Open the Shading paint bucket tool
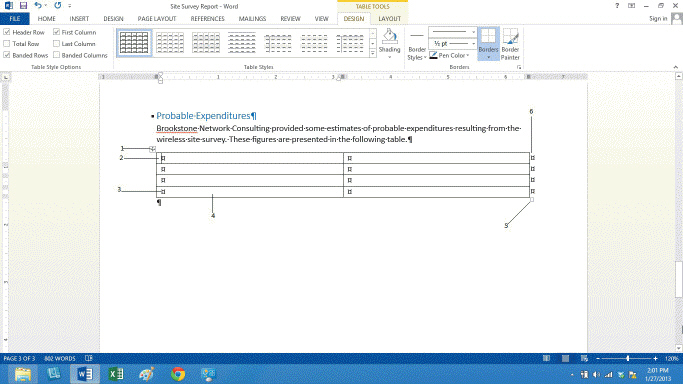The image size is (683, 384). tap(389, 44)
